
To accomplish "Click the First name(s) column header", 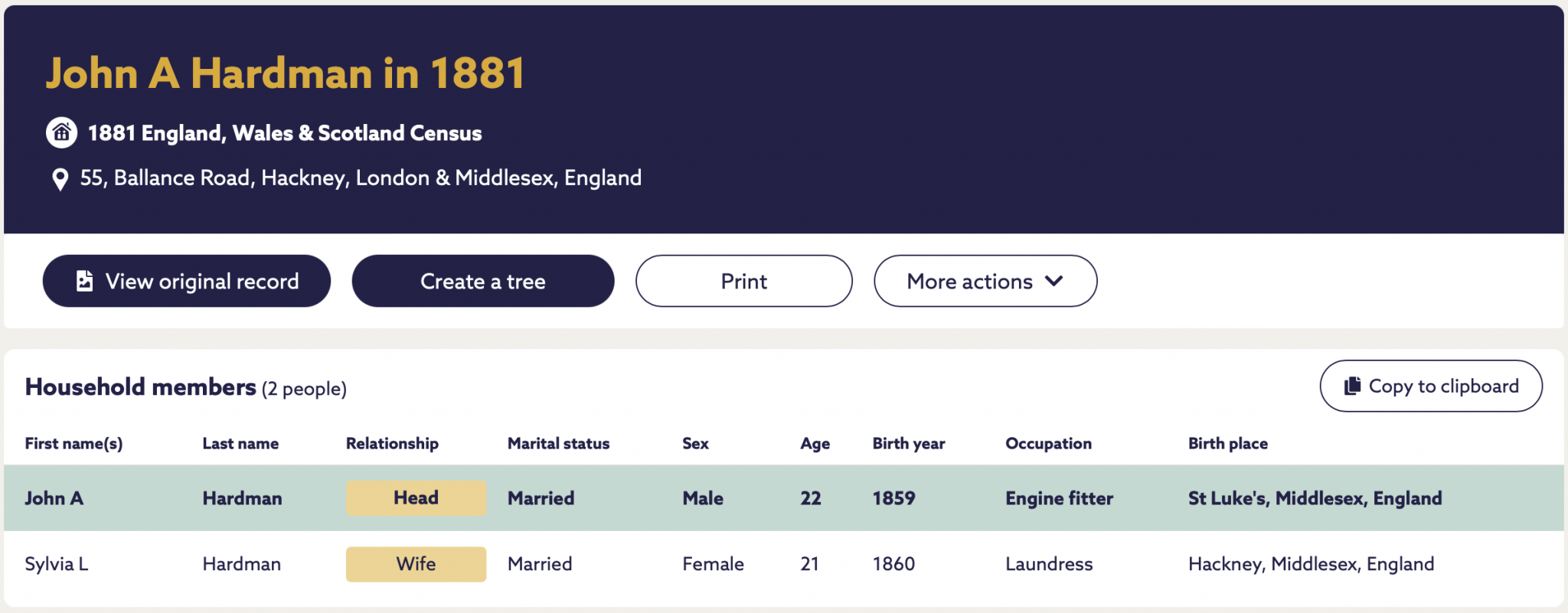I will pos(73,444).
